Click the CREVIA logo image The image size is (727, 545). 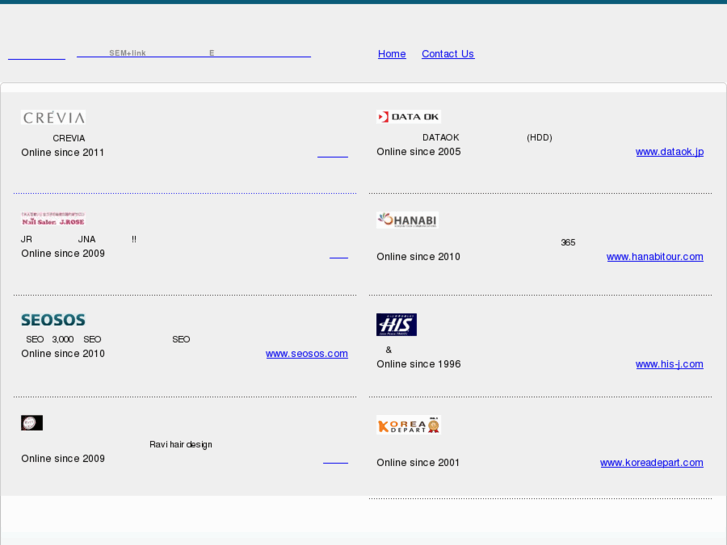click(53, 117)
